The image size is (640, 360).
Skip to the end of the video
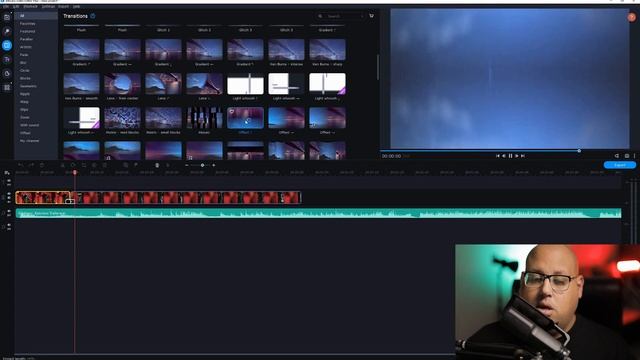[x=523, y=156]
